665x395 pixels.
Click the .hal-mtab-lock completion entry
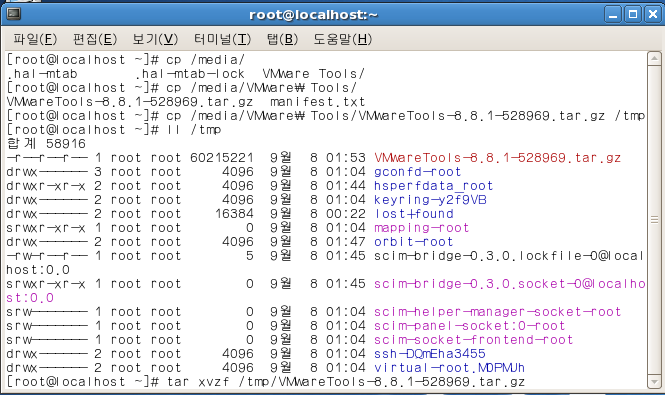190,74
